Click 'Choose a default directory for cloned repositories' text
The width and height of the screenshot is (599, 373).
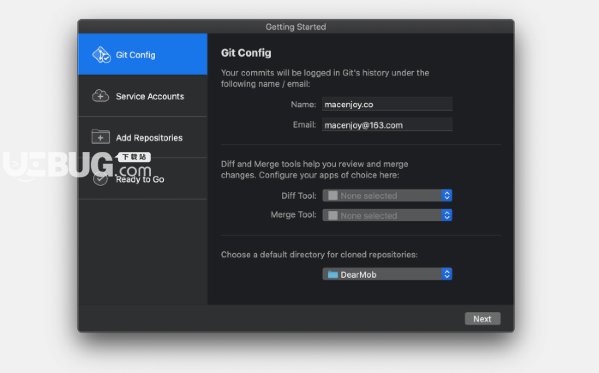319,255
